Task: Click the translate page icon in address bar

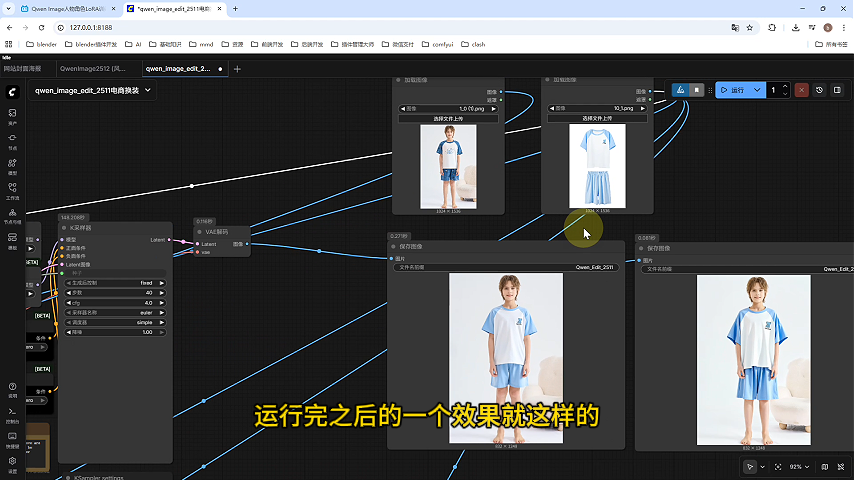Action: tap(735, 27)
